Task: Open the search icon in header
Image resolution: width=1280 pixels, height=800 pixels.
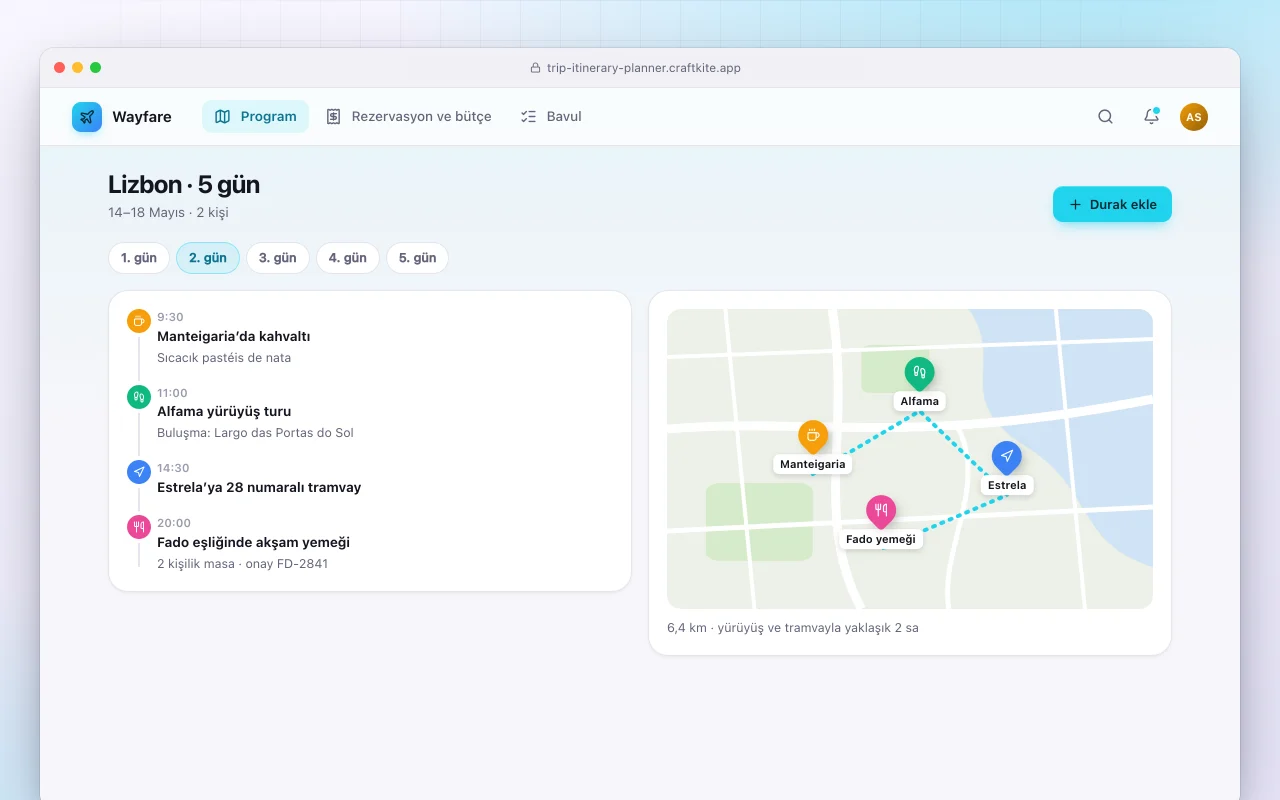Action: 1105,116
